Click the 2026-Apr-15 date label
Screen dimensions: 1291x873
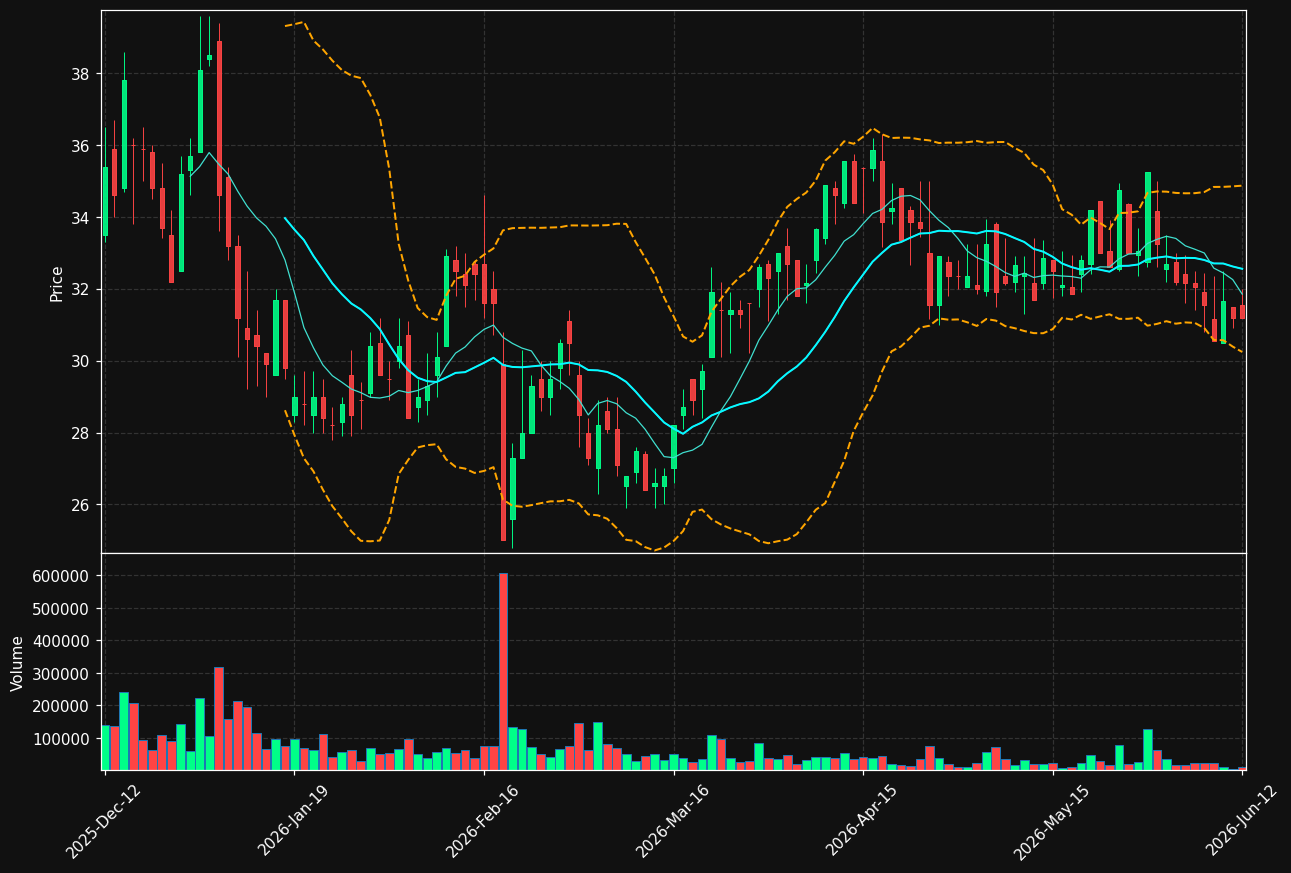click(861, 822)
